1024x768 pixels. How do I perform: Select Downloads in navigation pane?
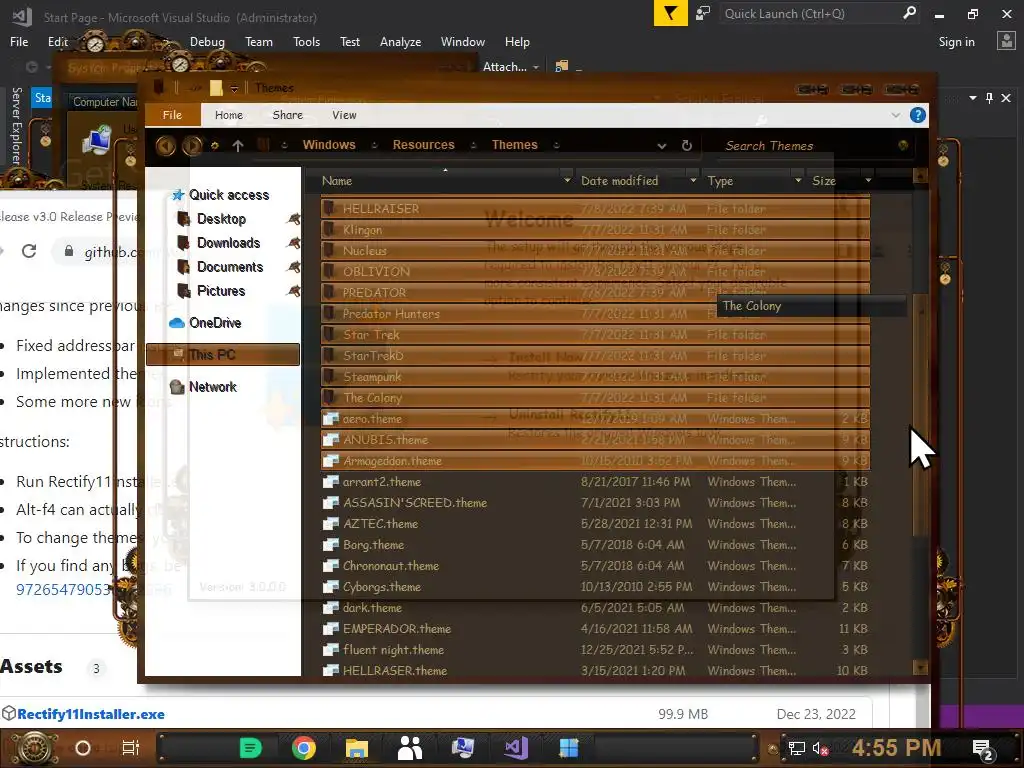[x=228, y=243]
